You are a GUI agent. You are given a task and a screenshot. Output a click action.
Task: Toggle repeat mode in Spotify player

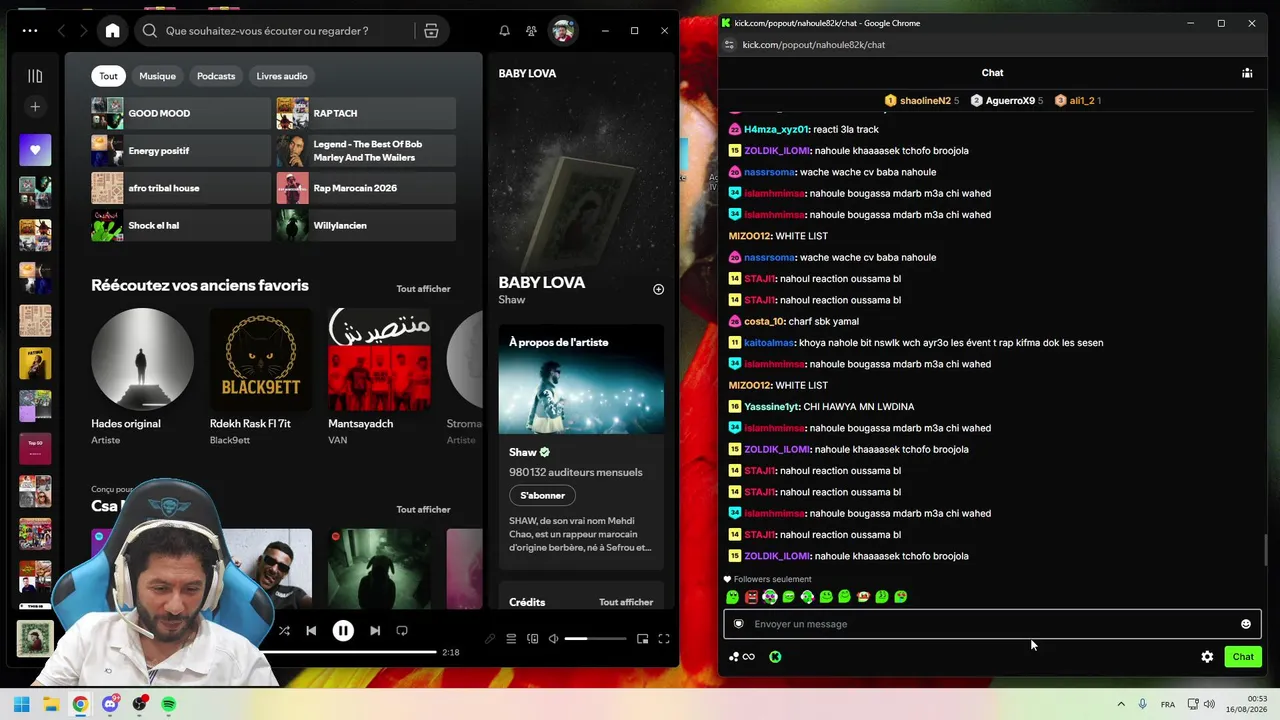pyautogui.click(x=402, y=631)
